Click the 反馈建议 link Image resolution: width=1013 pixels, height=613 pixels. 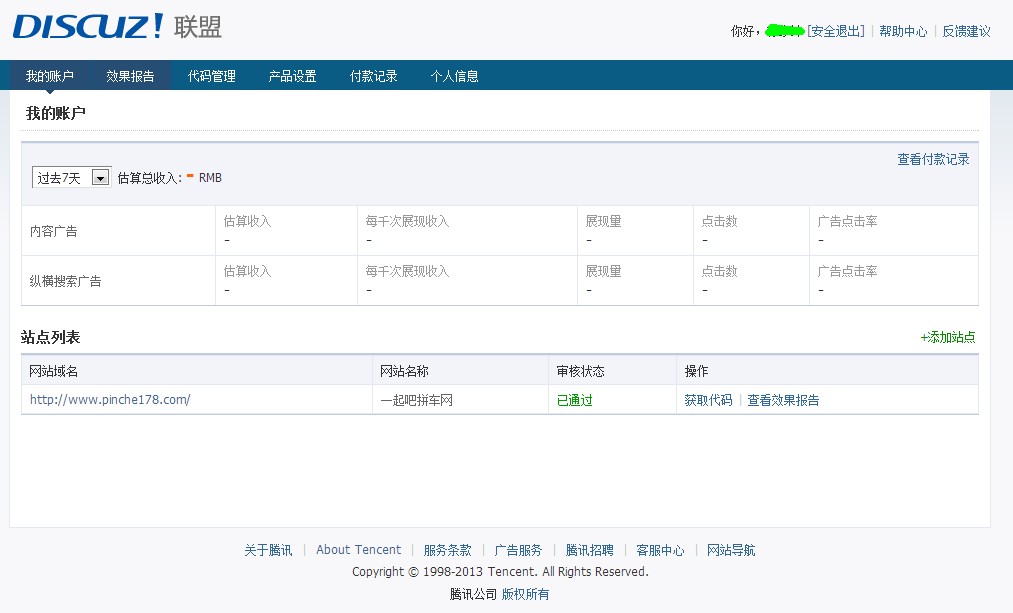tap(967, 31)
